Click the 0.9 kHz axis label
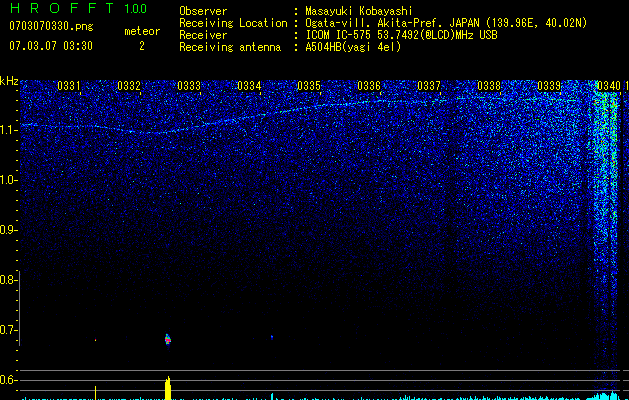The image size is (629, 400). tap(8, 230)
